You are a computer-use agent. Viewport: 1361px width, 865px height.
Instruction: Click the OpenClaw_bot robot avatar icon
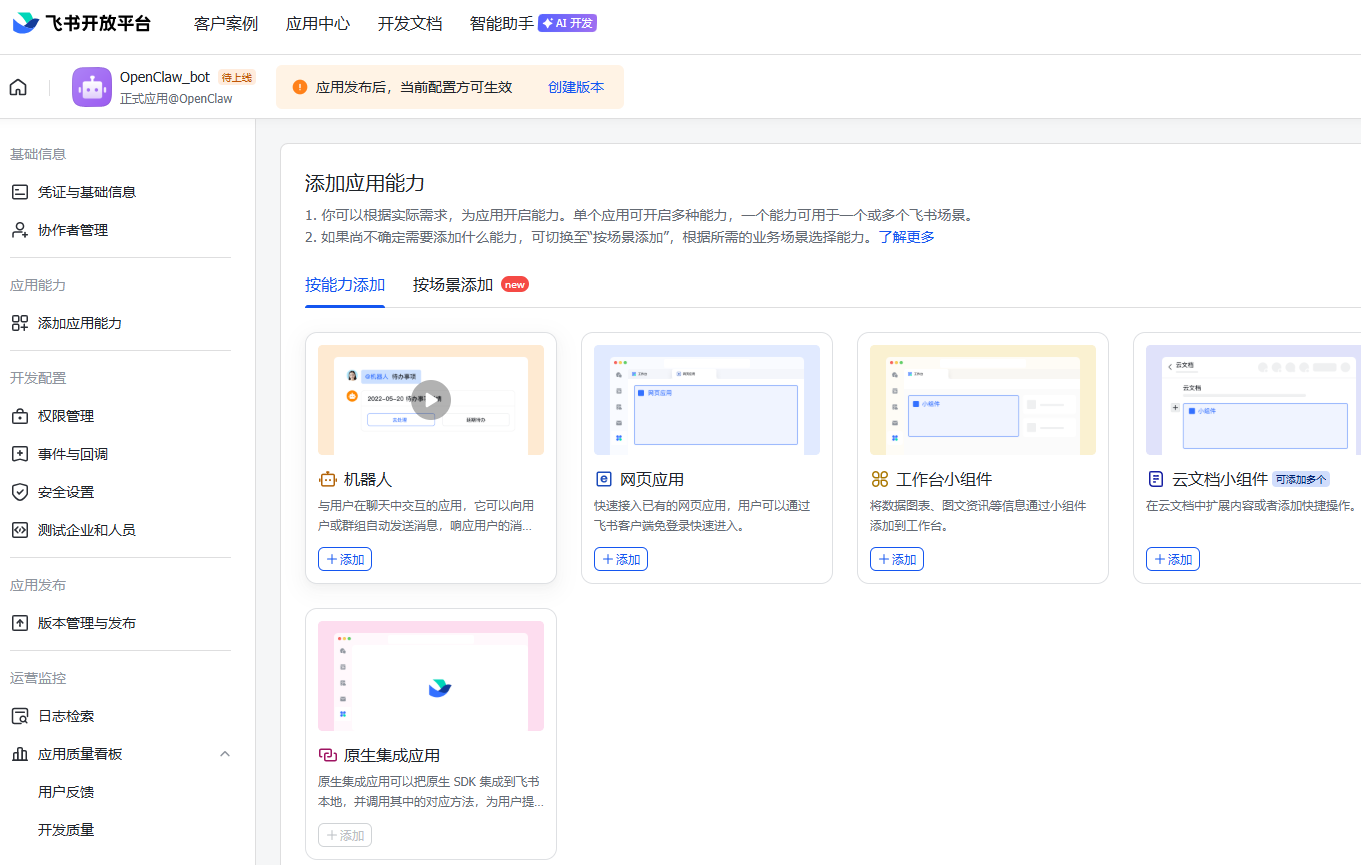tap(92, 87)
